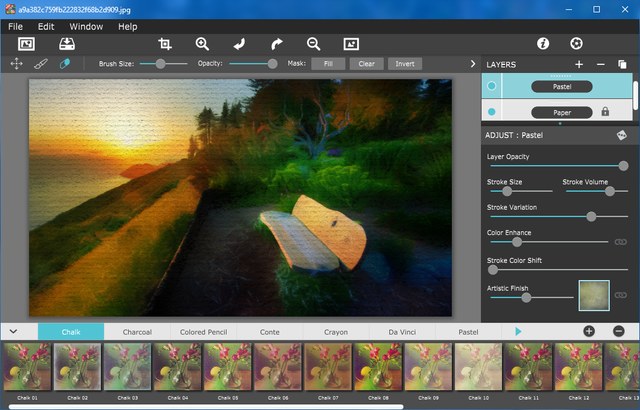640x410 pixels.
Task: Click the save image tray icon
Action: coord(67,44)
